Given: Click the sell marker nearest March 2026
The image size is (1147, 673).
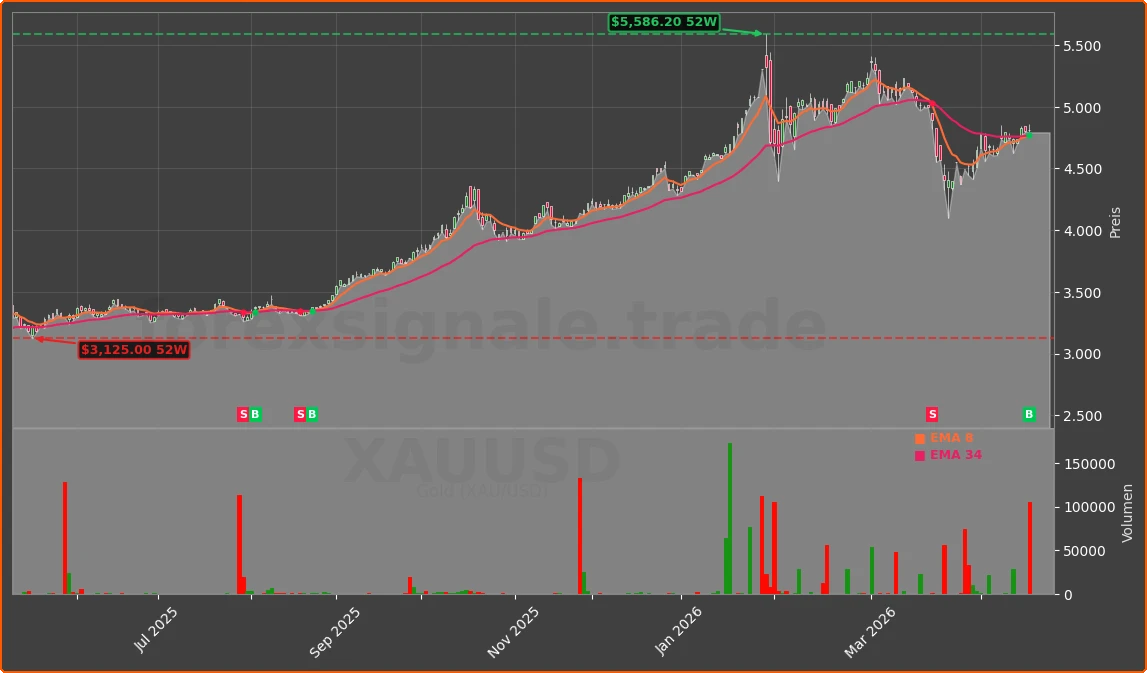Looking at the screenshot, I should pos(932,415).
